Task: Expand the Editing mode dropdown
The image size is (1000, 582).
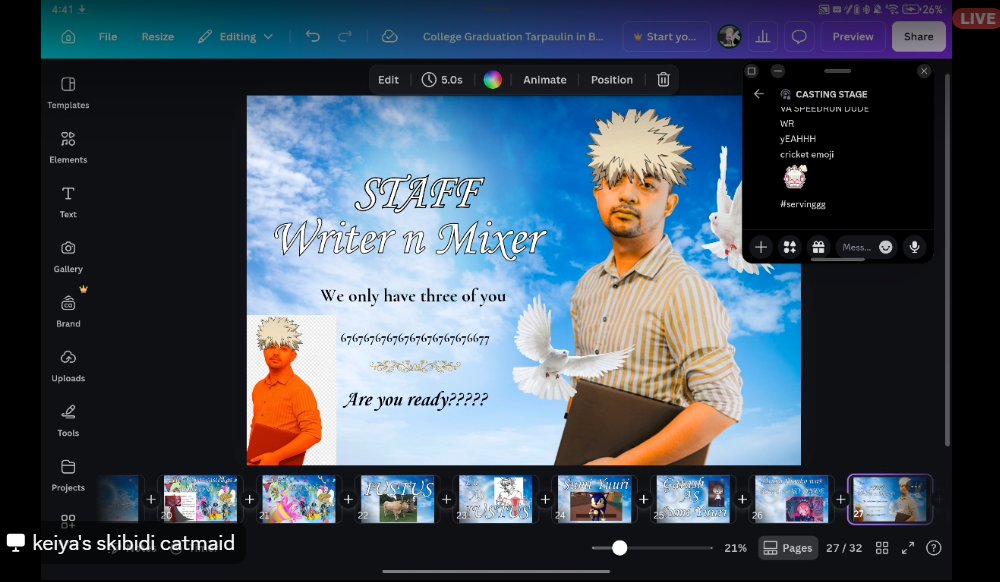Action: (x=235, y=37)
